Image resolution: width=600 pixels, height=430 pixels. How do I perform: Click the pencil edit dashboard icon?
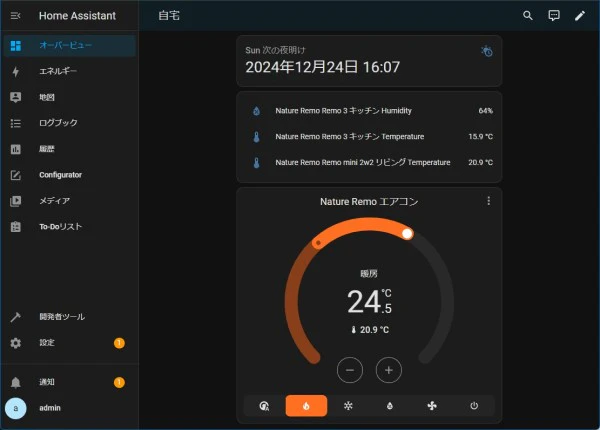click(x=580, y=15)
